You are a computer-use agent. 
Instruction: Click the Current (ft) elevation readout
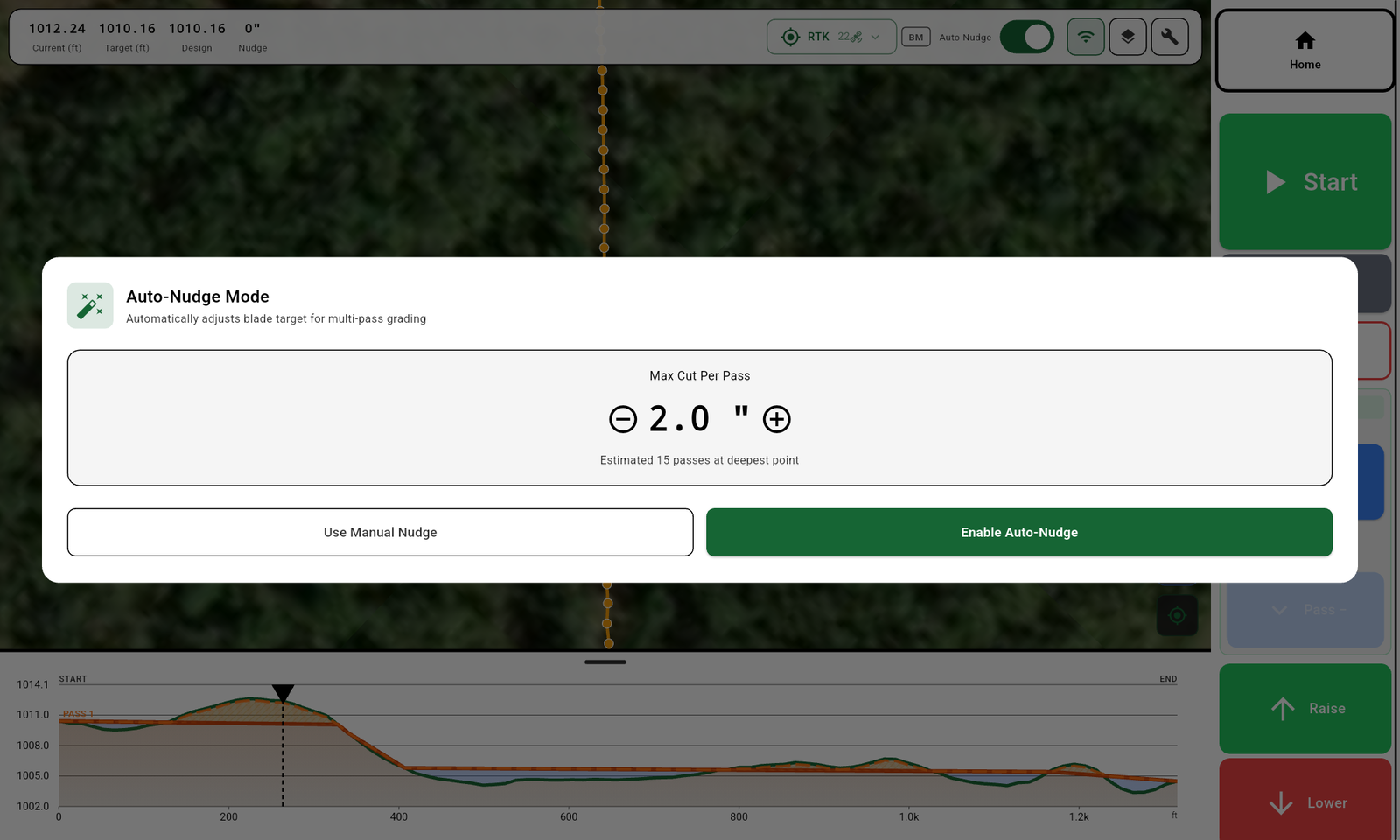(x=57, y=37)
